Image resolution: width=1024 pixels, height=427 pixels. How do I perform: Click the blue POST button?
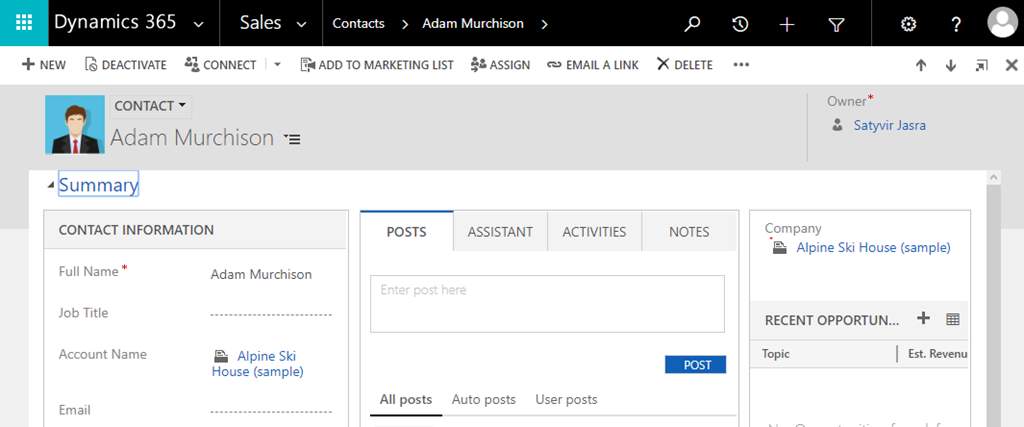pyautogui.click(x=696, y=365)
